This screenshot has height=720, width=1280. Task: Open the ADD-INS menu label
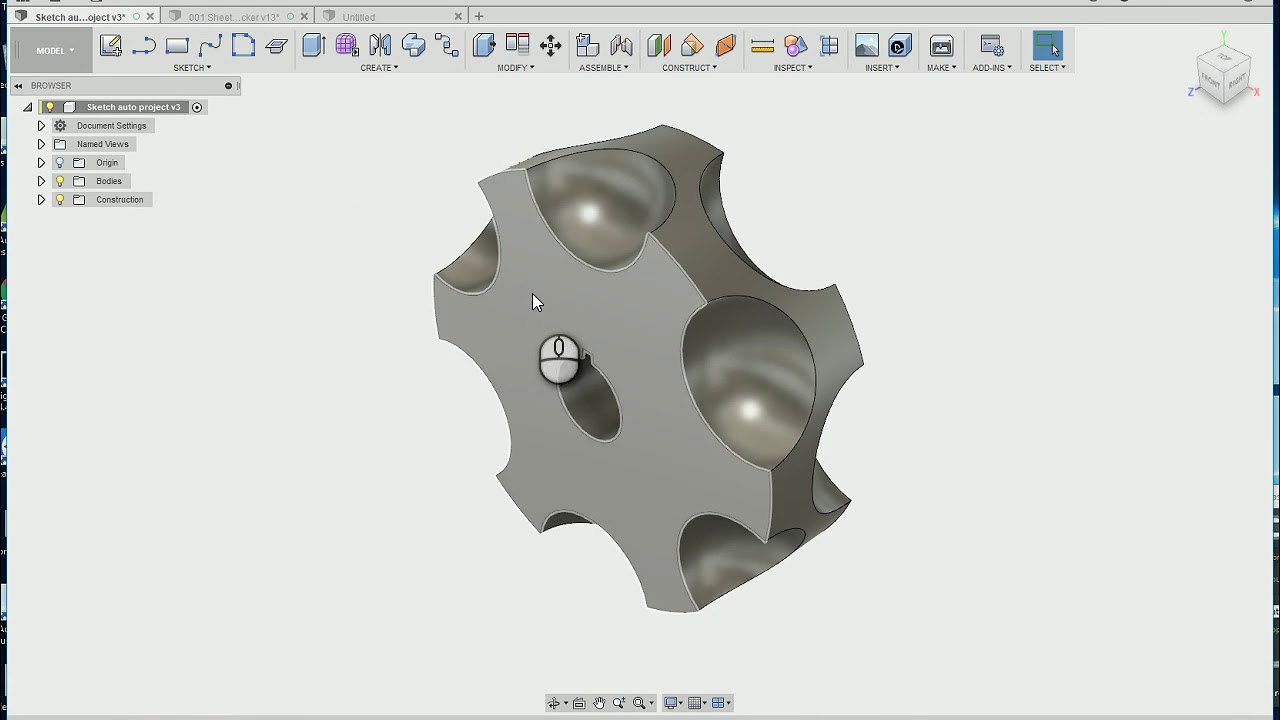992,68
